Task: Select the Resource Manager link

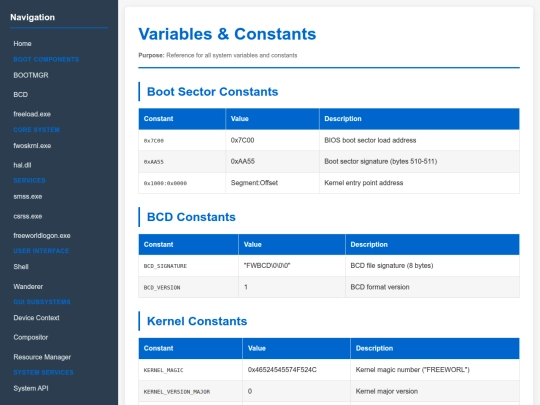Action: click(42, 357)
